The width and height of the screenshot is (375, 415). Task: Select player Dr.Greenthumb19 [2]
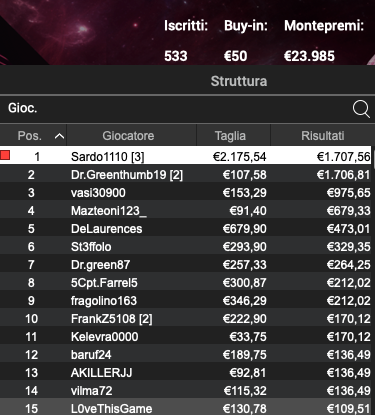click(185, 175)
